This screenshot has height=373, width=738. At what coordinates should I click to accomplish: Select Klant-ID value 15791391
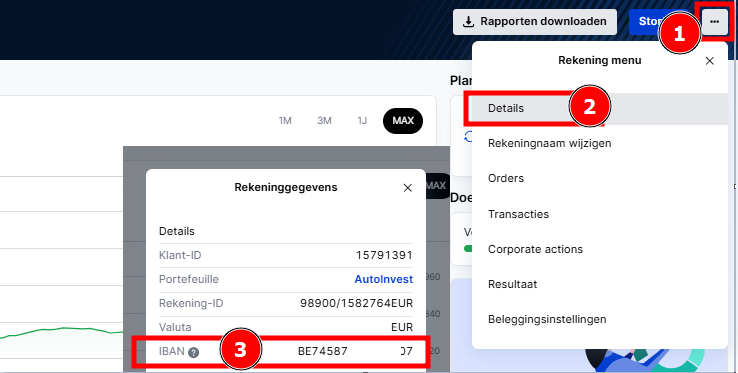pos(385,255)
